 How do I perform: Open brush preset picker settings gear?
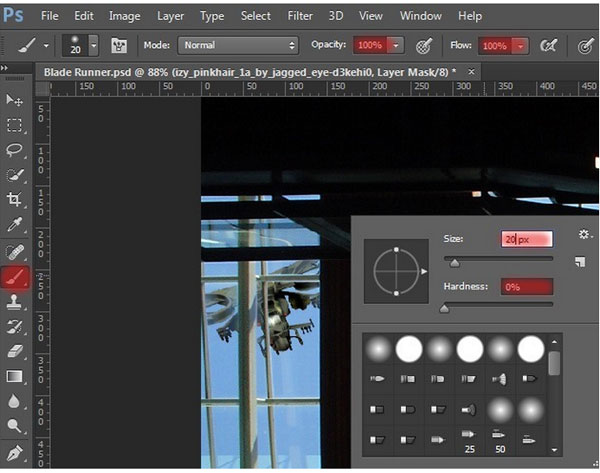[x=584, y=234]
